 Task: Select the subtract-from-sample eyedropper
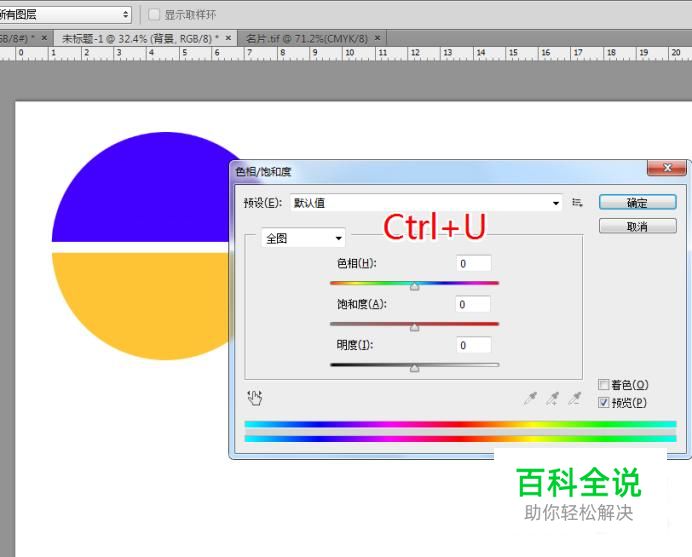pos(574,398)
